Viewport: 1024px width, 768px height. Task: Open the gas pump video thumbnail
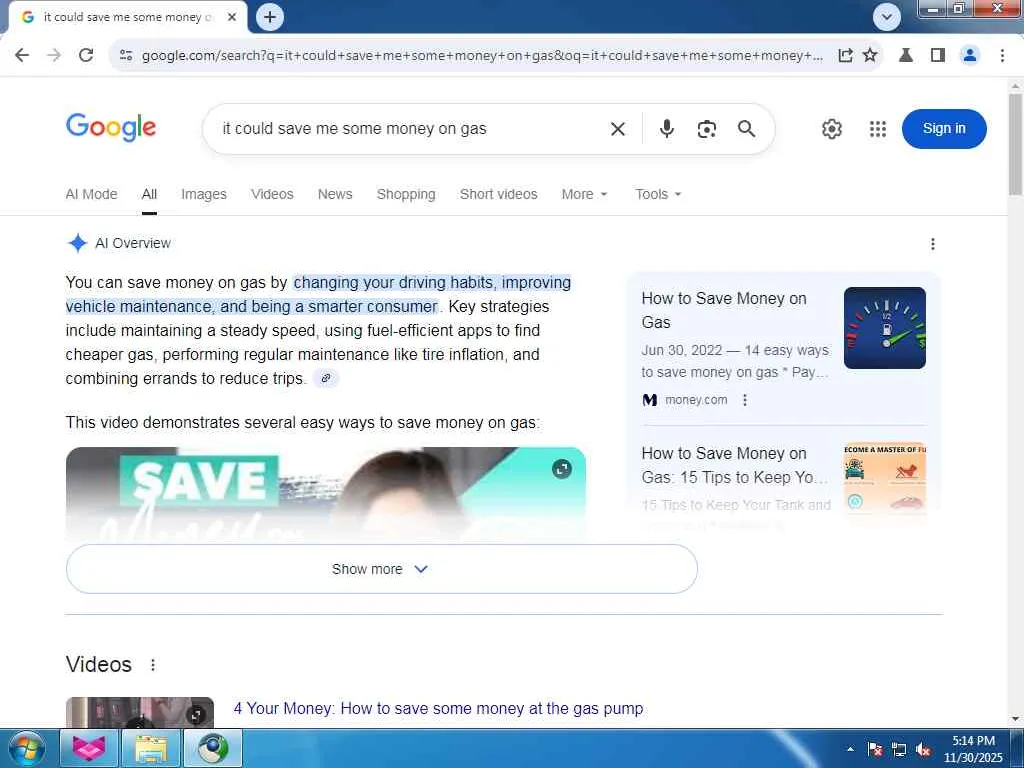coord(140,712)
